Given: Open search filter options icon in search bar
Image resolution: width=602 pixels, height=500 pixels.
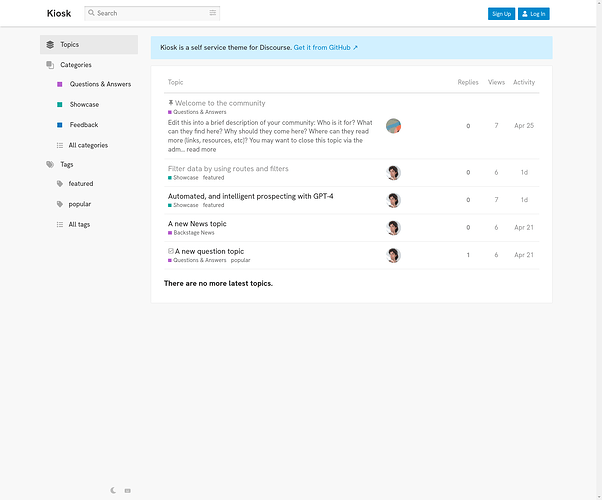Looking at the screenshot, I should (213, 13).
